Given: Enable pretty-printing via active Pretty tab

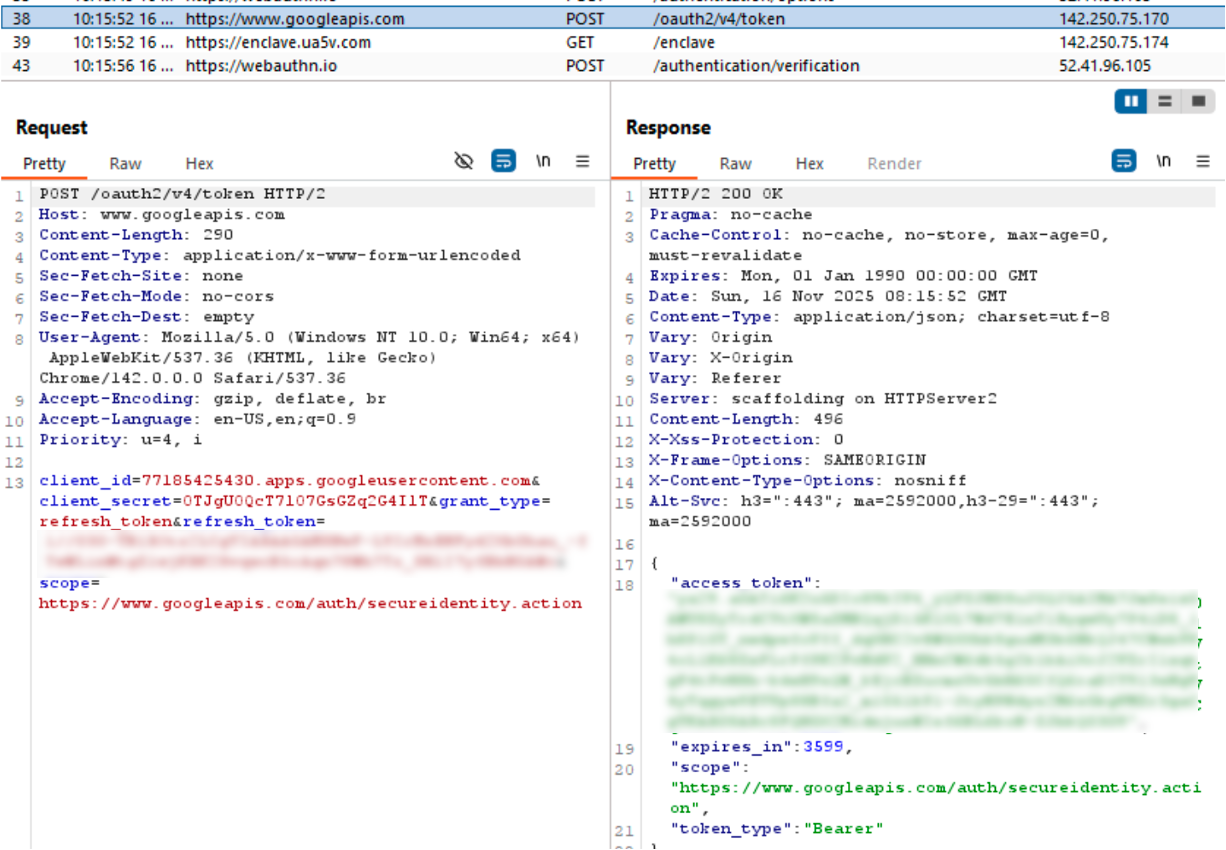Looking at the screenshot, I should (45, 163).
